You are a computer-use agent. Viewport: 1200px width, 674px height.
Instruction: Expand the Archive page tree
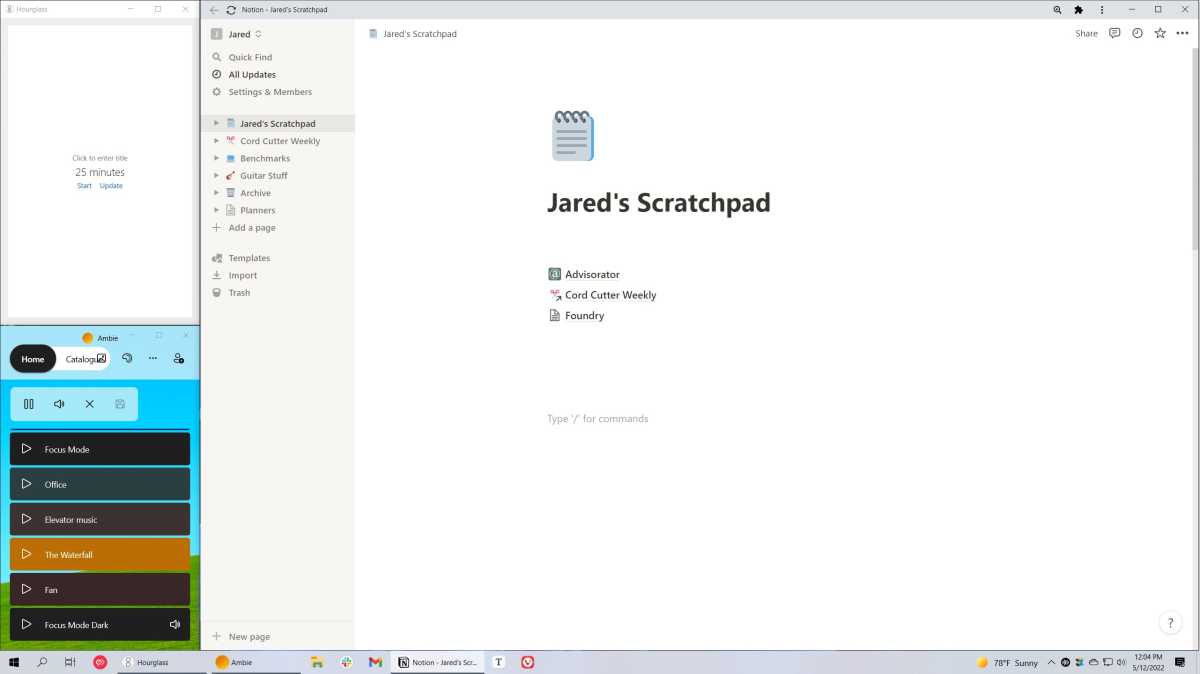click(216, 193)
